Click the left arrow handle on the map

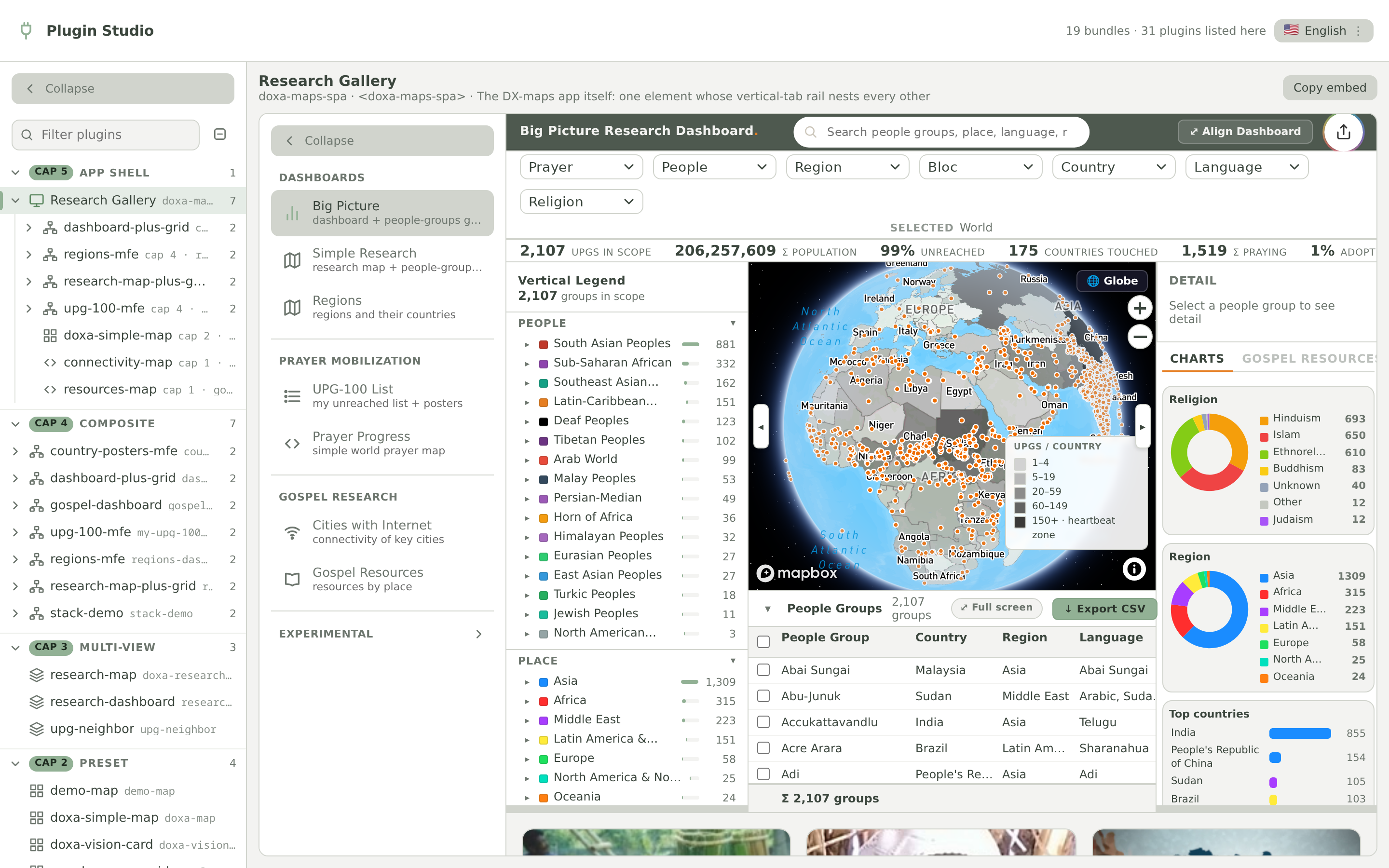click(x=761, y=427)
